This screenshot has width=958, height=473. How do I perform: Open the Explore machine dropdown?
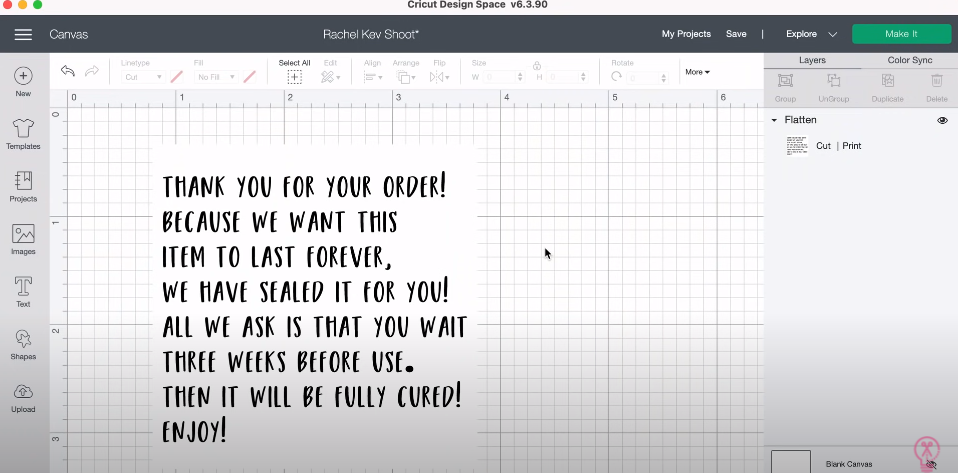click(x=811, y=34)
